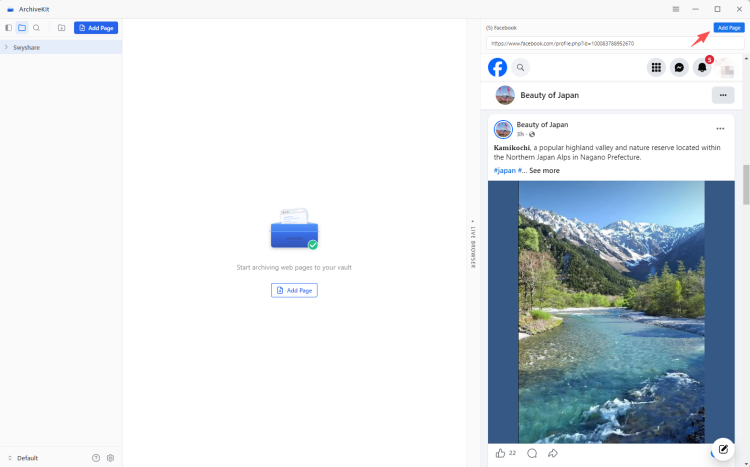This screenshot has width=750, height=467.
Task: Click Add Page in the left toolbar
Action: (96, 28)
